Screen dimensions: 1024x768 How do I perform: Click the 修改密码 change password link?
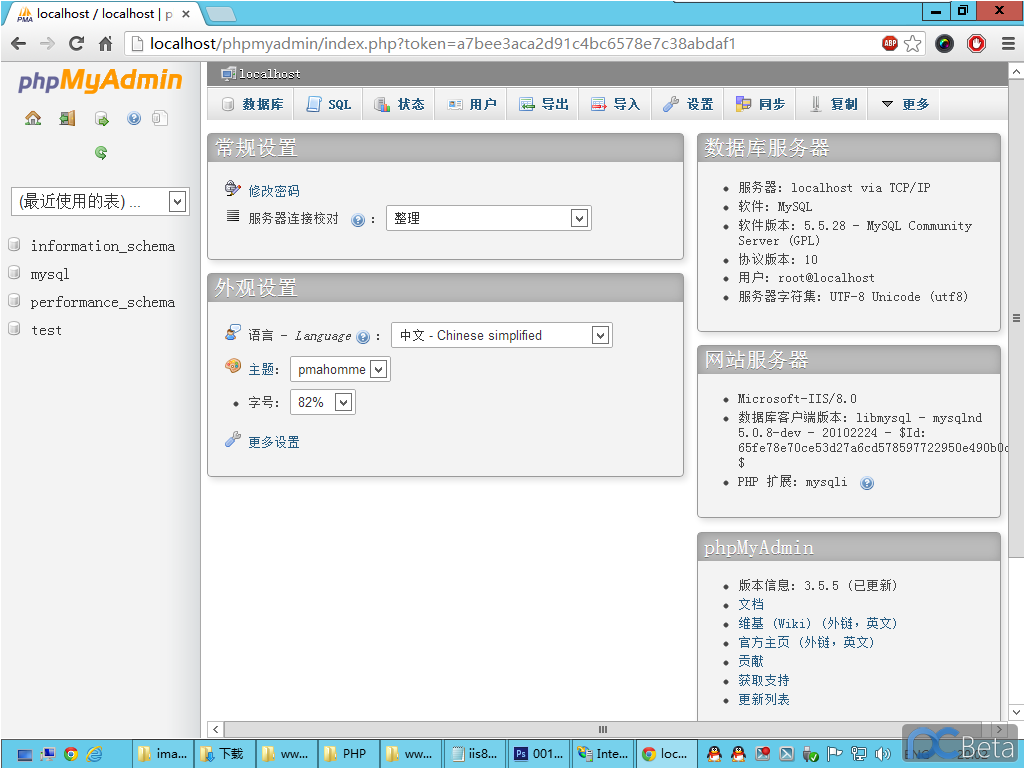274,191
